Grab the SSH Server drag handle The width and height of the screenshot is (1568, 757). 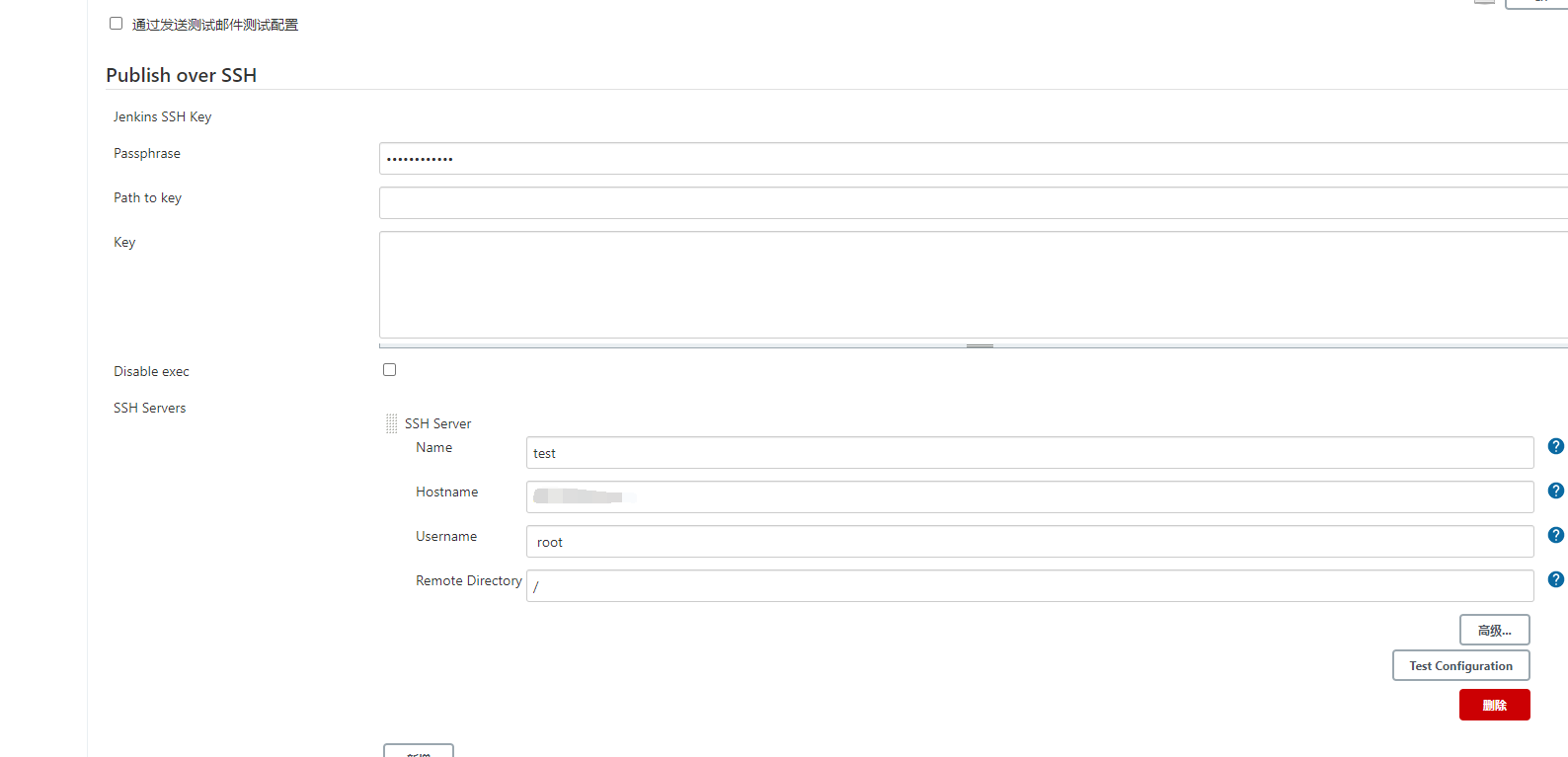click(392, 423)
